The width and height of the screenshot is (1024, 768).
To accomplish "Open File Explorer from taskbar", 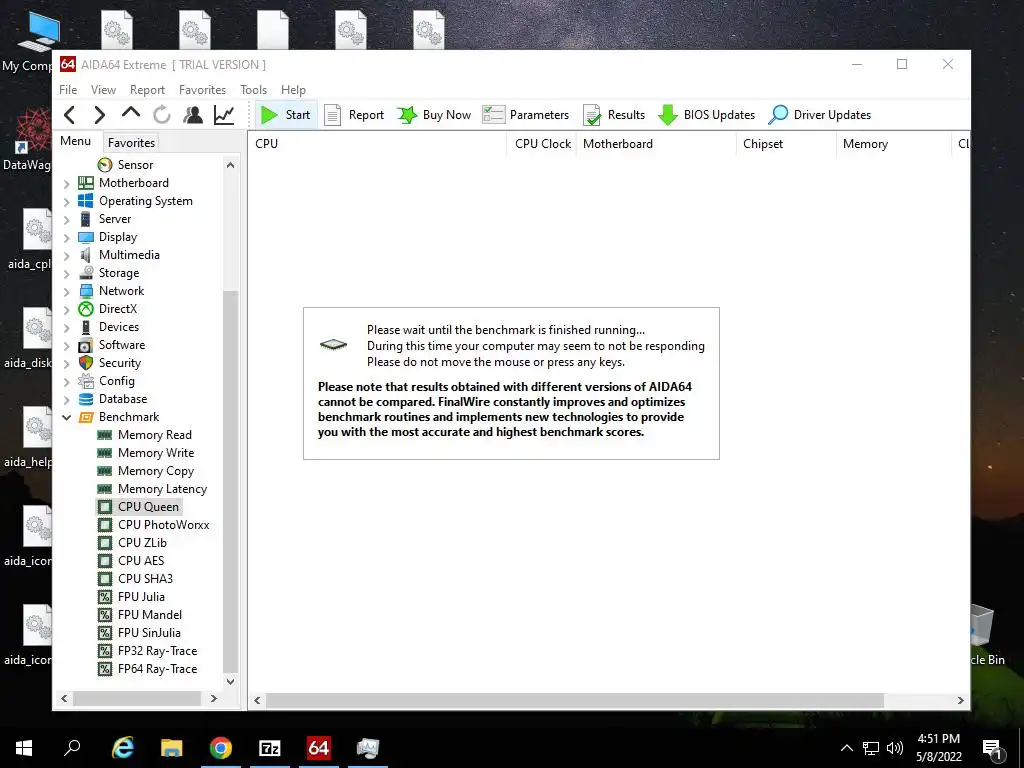I will 172,748.
